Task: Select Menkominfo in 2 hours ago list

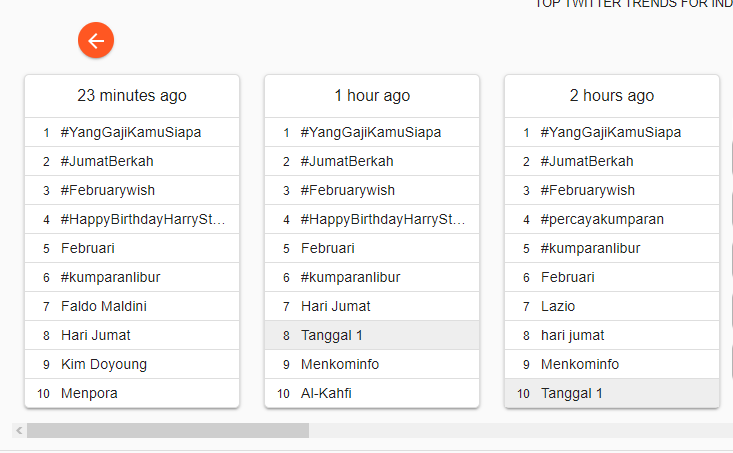Action: coord(580,364)
